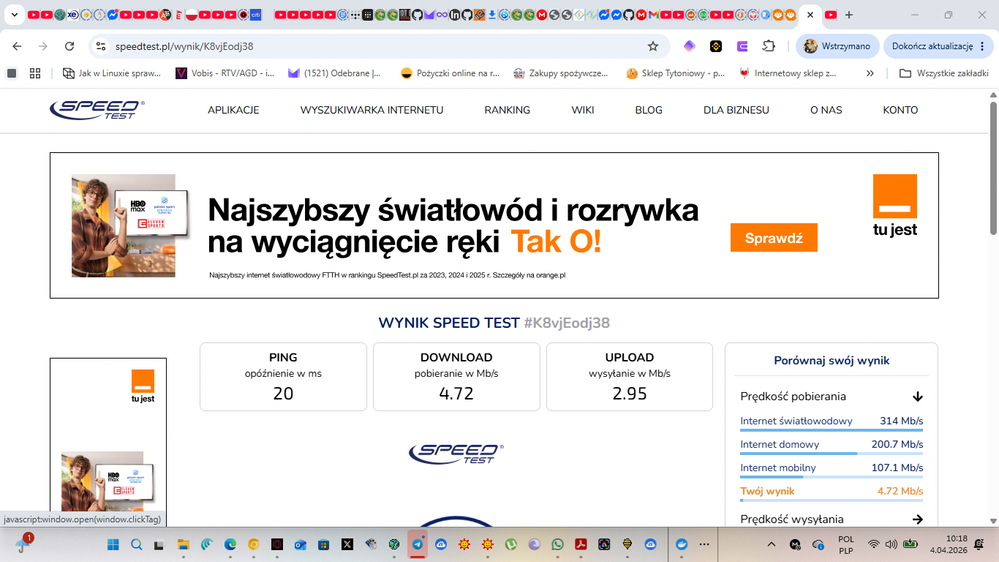Open the purple gem extension icon
The height and width of the screenshot is (562, 999).
click(x=689, y=46)
